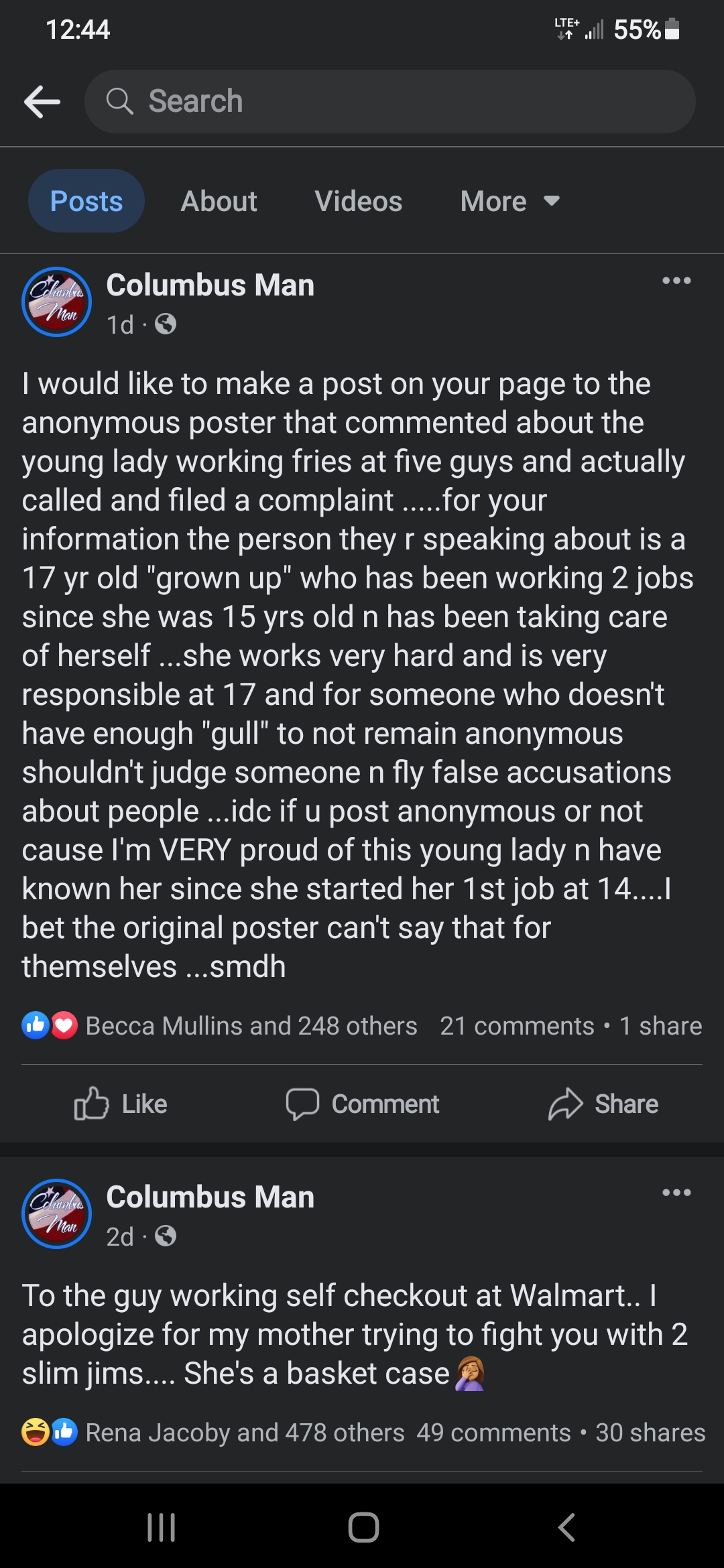Image resolution: width=724 pixels, height=1568 pixels.
Task: Open reactions from Becca Mullins and others
Action: 251,1026
